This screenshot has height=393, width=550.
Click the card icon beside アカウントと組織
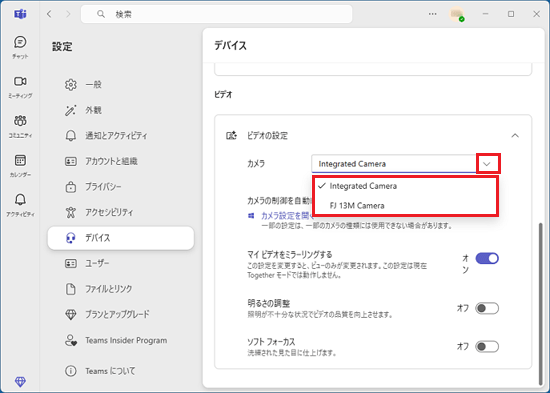[x=71, y=161]
